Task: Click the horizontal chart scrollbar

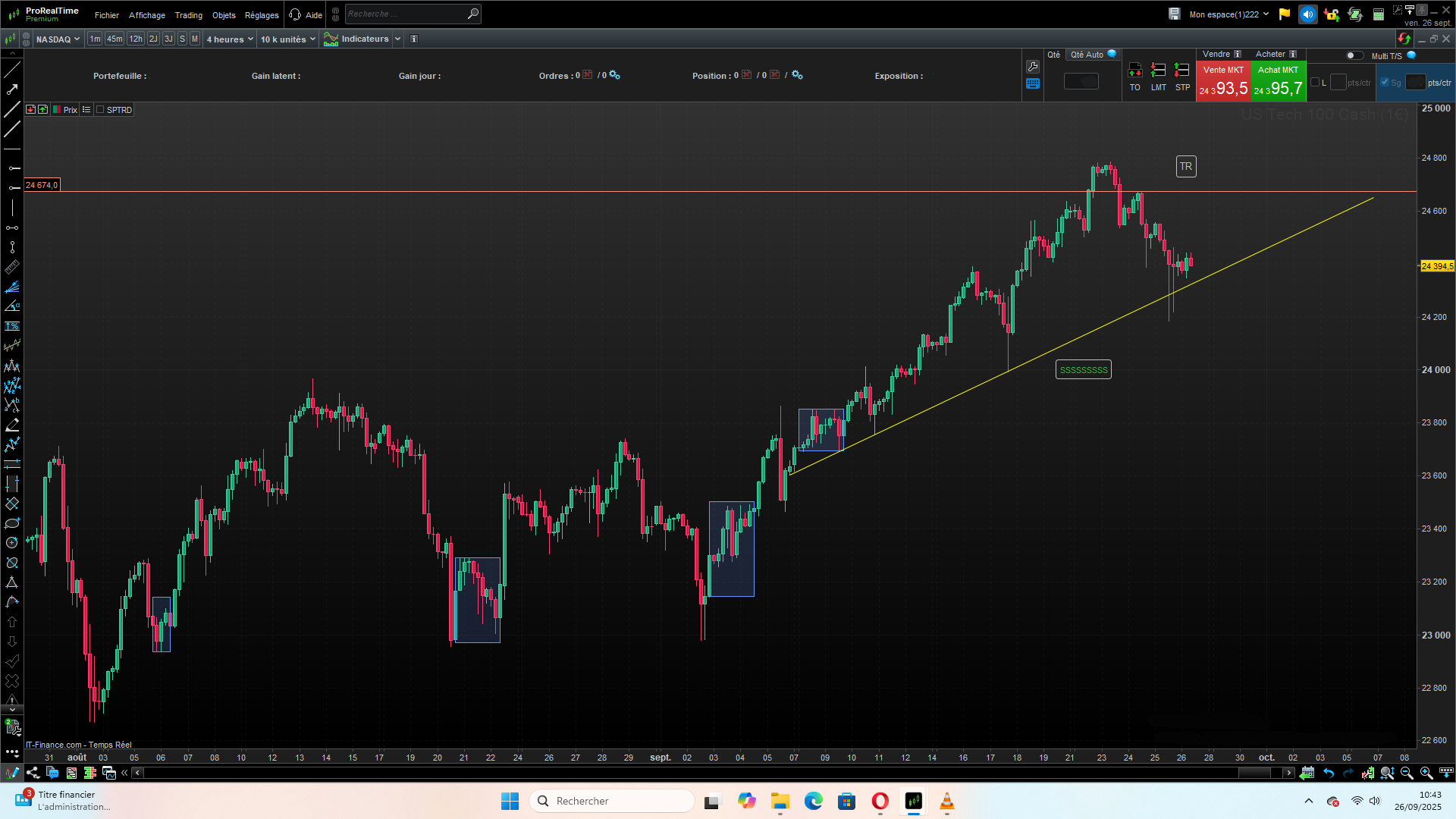Action: tap(713, 773)
